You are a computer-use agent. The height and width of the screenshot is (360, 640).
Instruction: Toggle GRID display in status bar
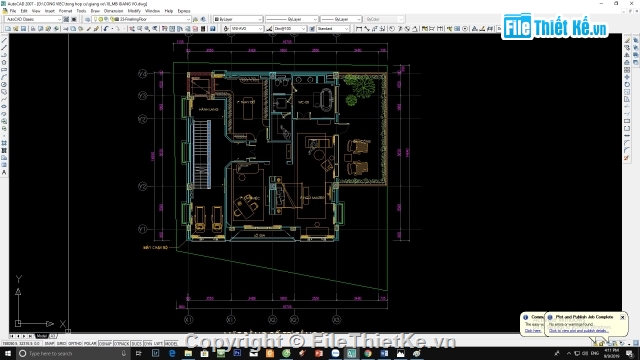(x=61, y=344)
